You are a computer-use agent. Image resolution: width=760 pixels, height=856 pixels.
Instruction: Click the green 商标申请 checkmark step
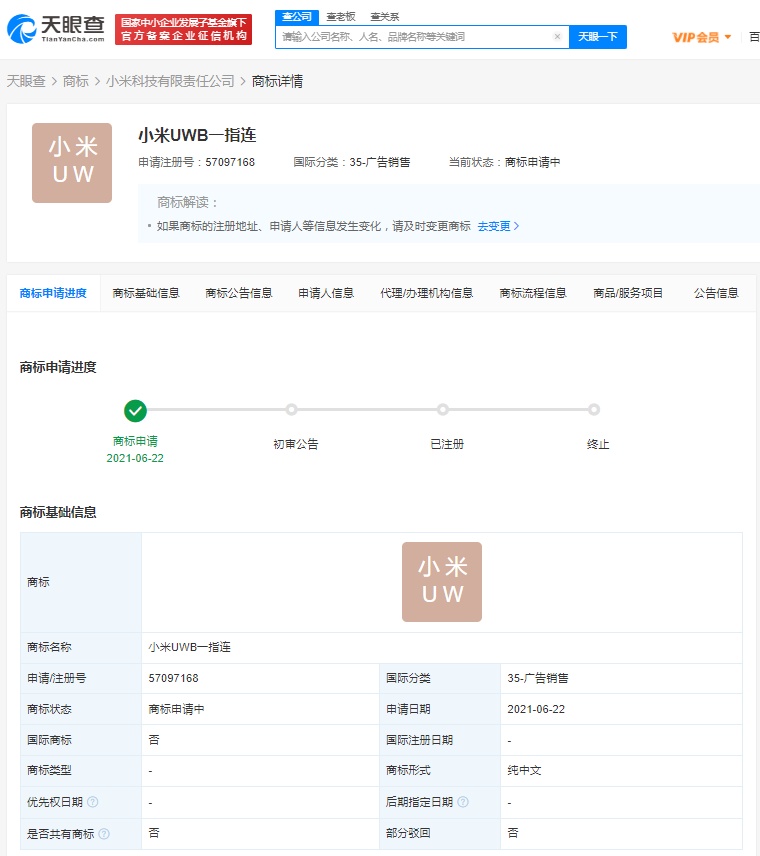click(135, 410)
